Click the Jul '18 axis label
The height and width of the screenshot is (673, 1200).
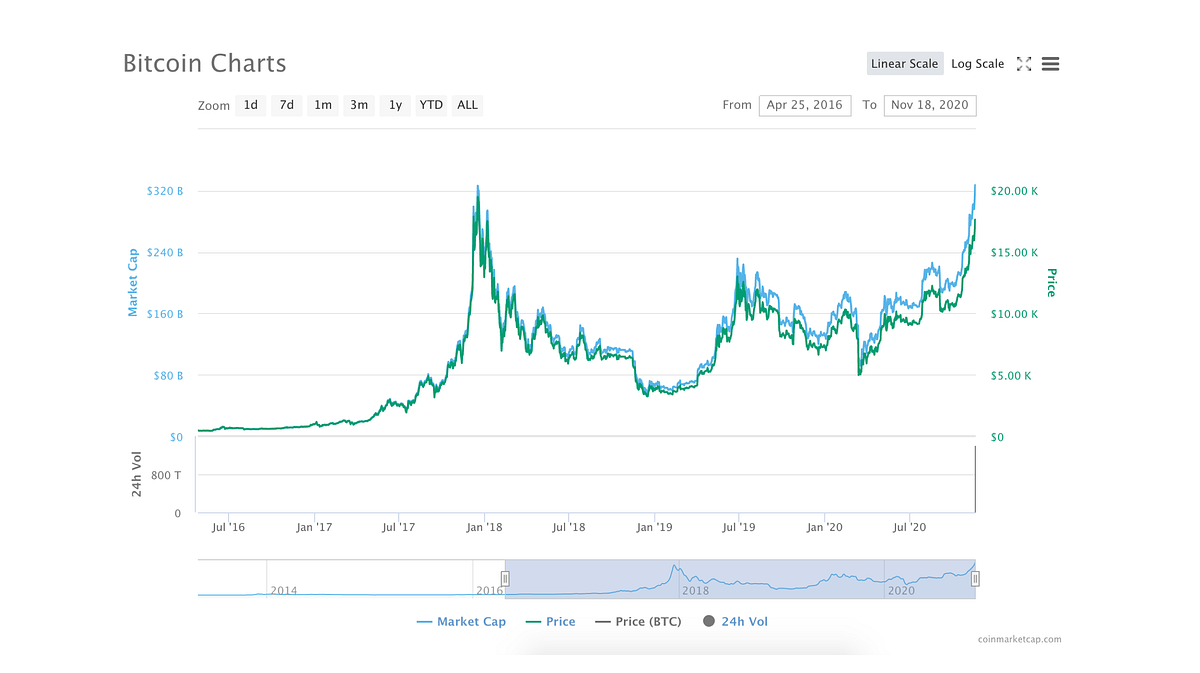pos(568,527)
